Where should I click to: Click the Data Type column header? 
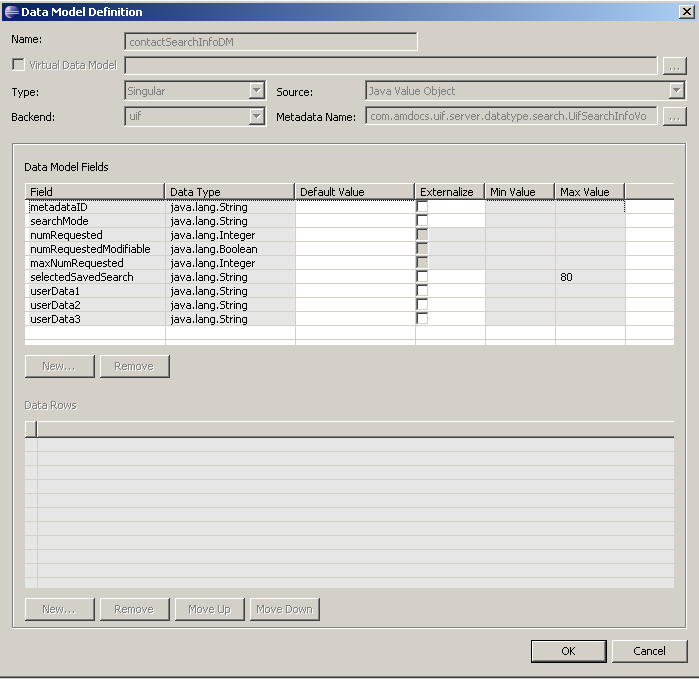[229, 192]
